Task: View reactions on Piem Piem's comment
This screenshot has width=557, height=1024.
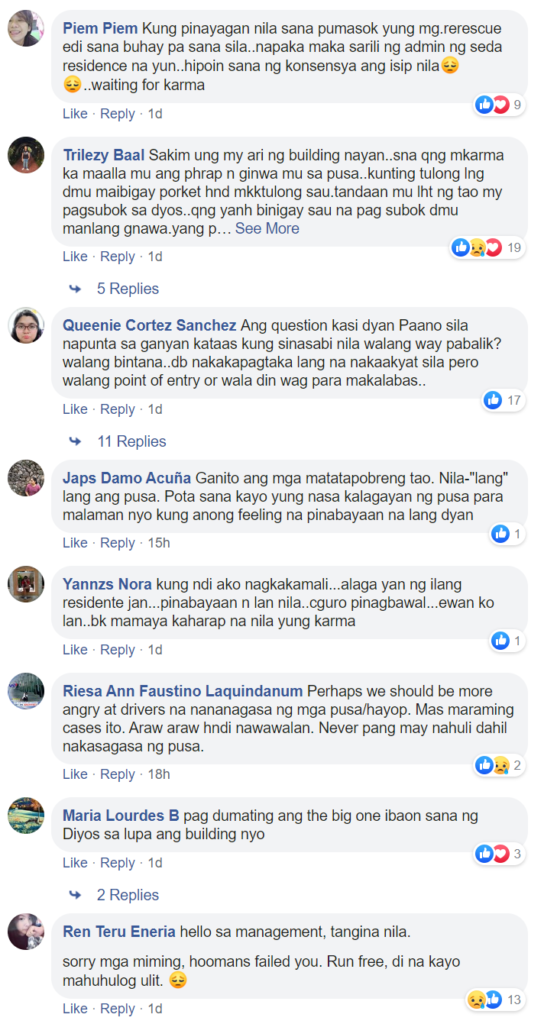Action: point(500,104)
